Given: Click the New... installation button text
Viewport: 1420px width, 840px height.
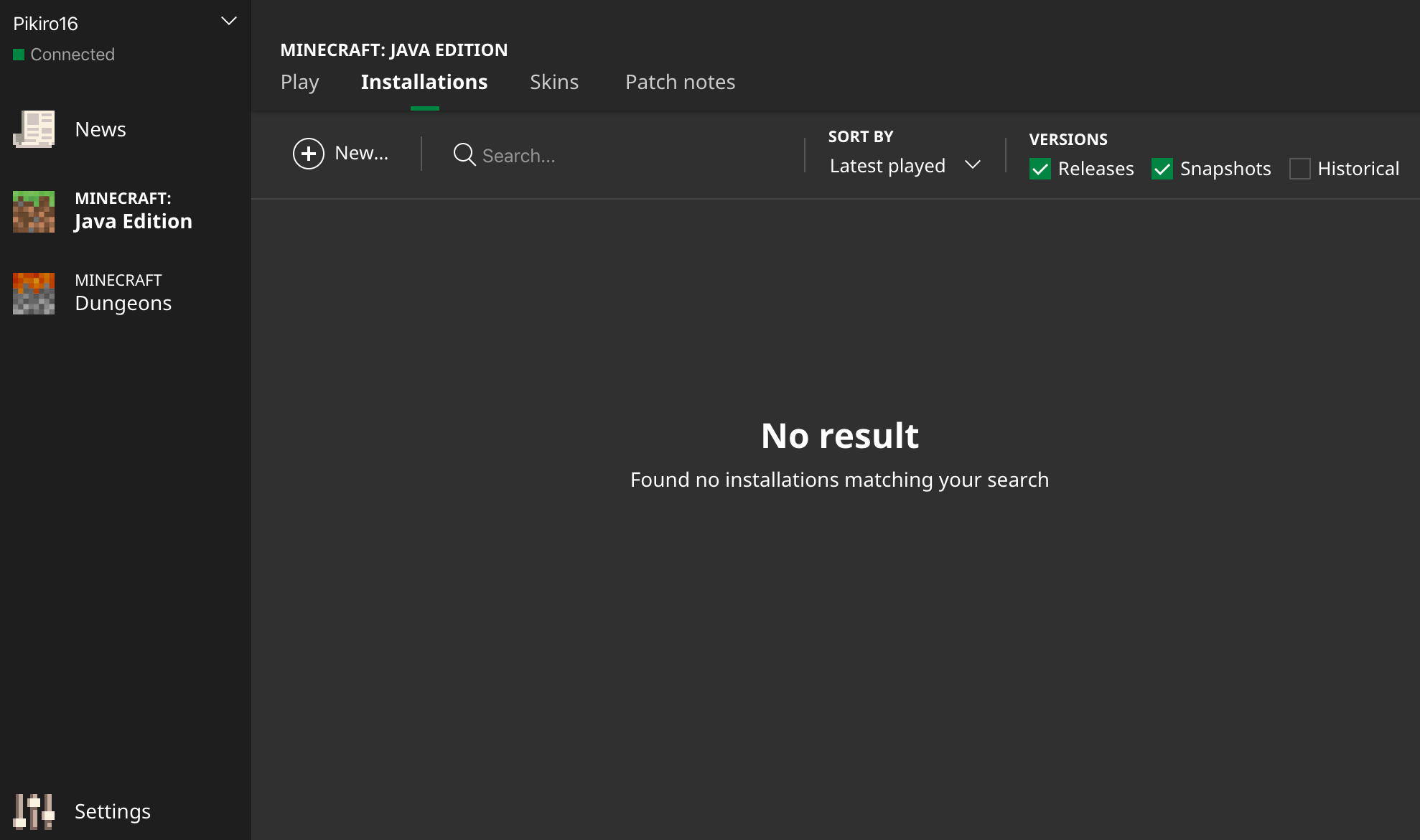Looking at the screenshot, I should tap(361, 153).
